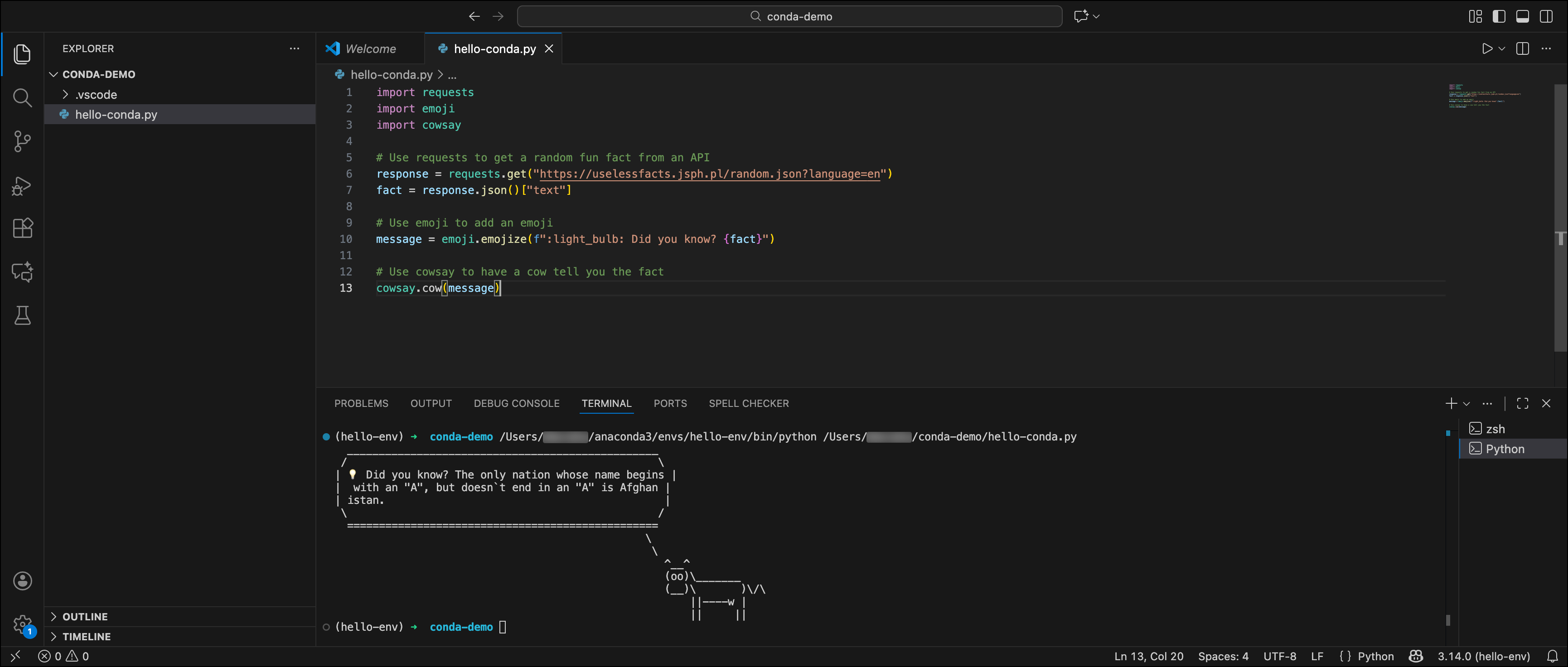
Task: Open the terminal launch profile dropdown
Action: [x=1467, y=403]
